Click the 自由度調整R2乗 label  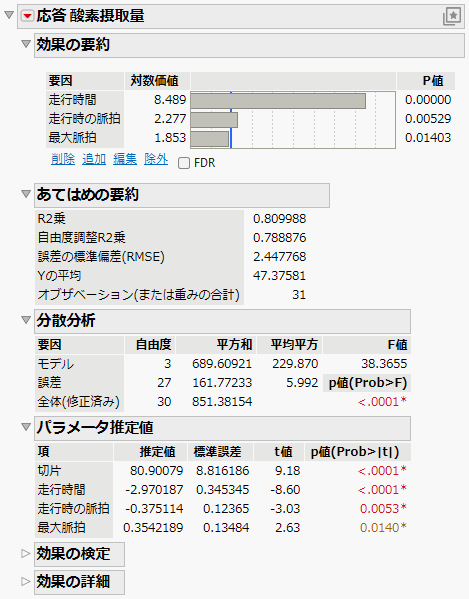pos(81,238)
